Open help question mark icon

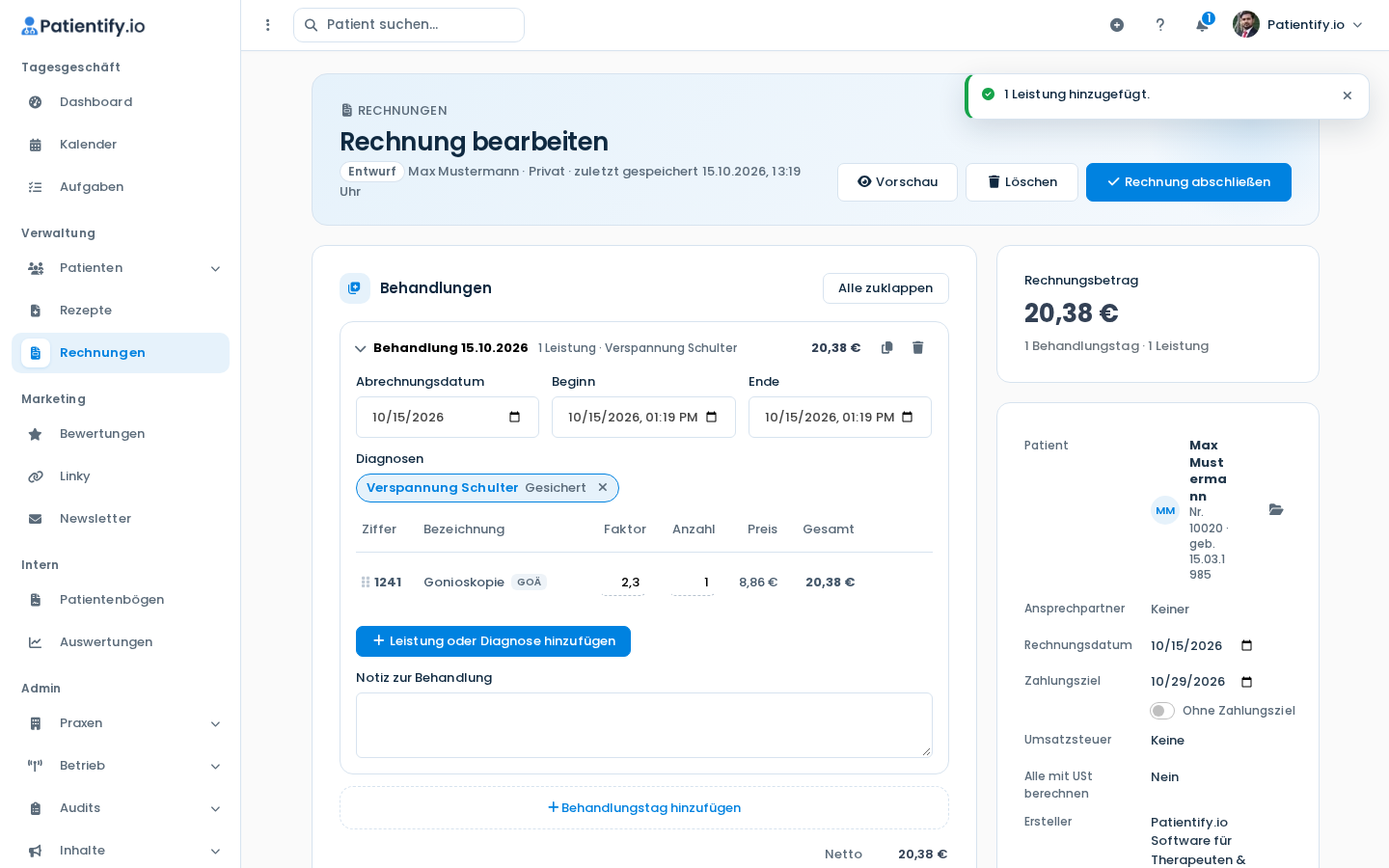click(1160, 25)
